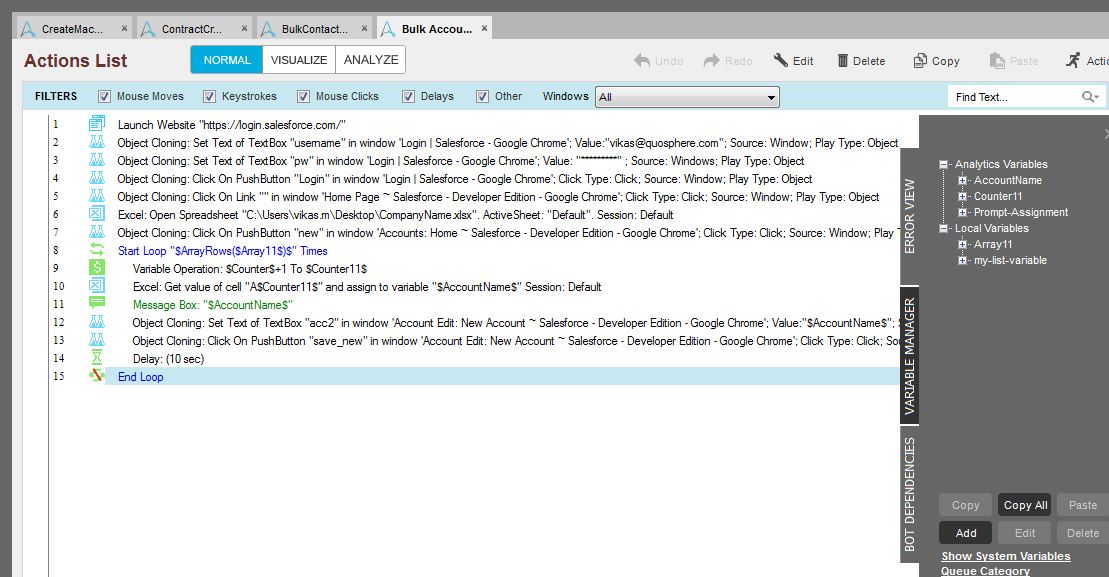Click the Copy All button
The image size is (1109, 577).
click(x=1025, y=505)
